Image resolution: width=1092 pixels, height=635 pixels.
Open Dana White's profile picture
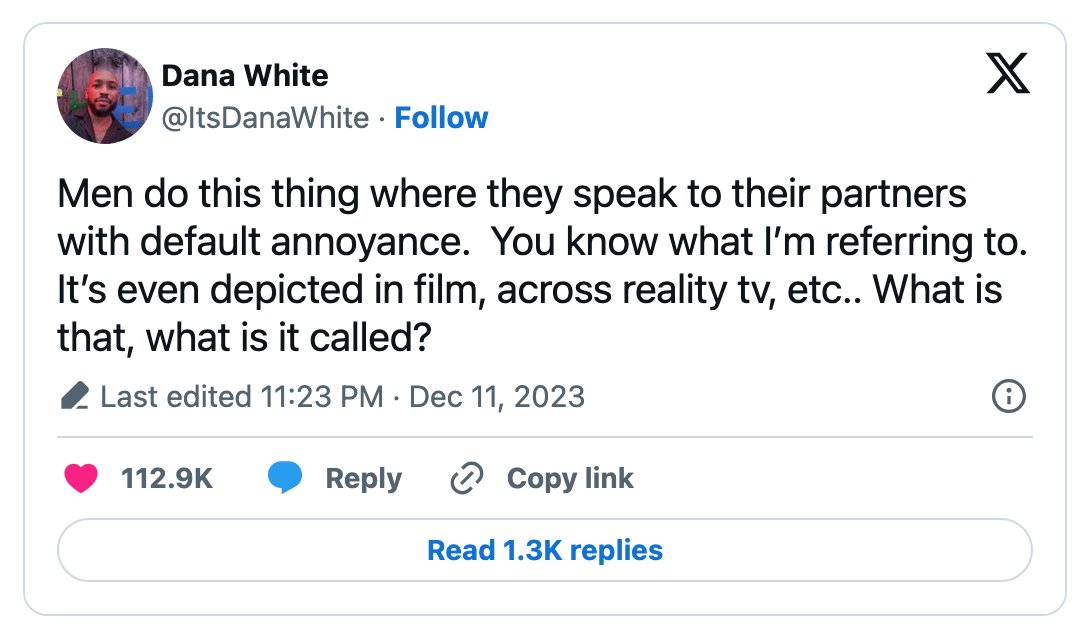point(104,96)
